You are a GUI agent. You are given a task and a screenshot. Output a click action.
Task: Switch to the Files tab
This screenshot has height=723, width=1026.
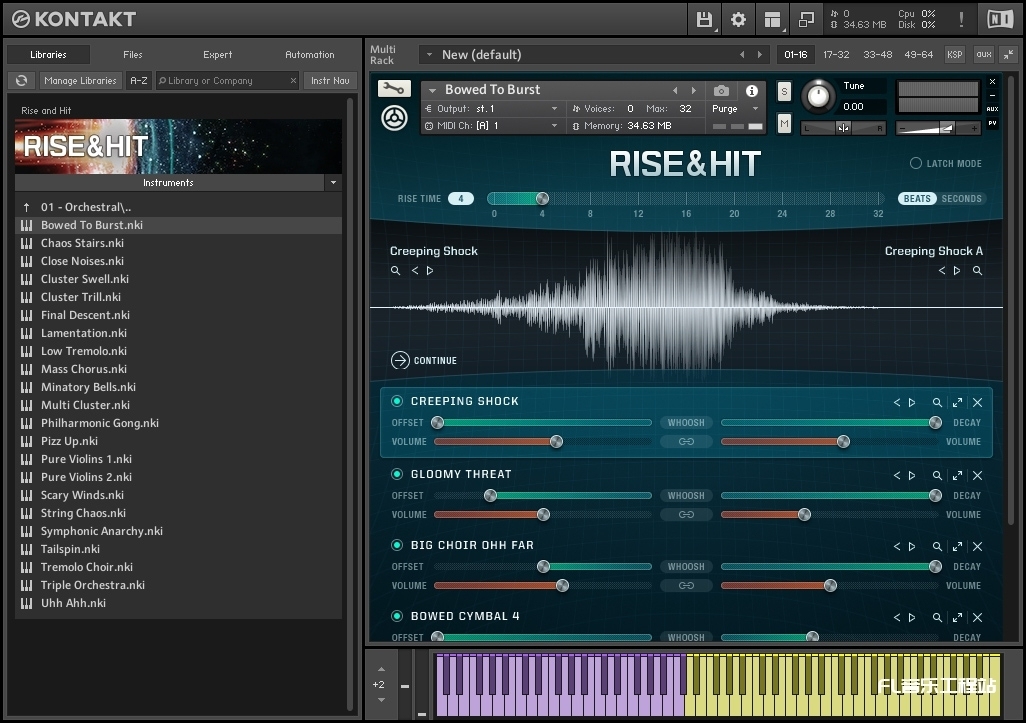[131, 54]
